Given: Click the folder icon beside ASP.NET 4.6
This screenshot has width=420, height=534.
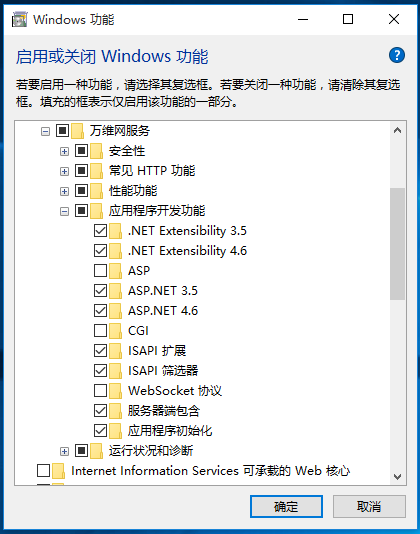Looking at the screenshot, I should point(115,311).
